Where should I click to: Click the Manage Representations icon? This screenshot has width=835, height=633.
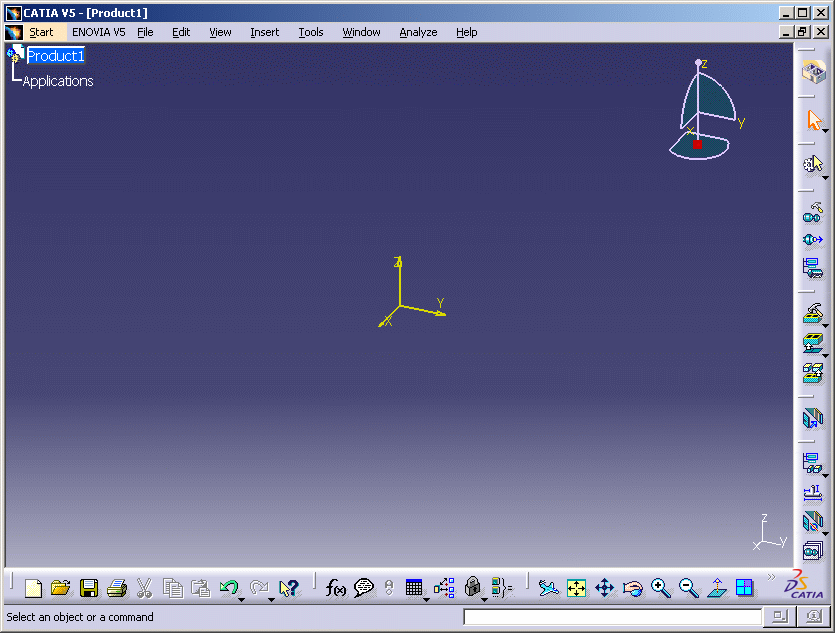(813, 521)
